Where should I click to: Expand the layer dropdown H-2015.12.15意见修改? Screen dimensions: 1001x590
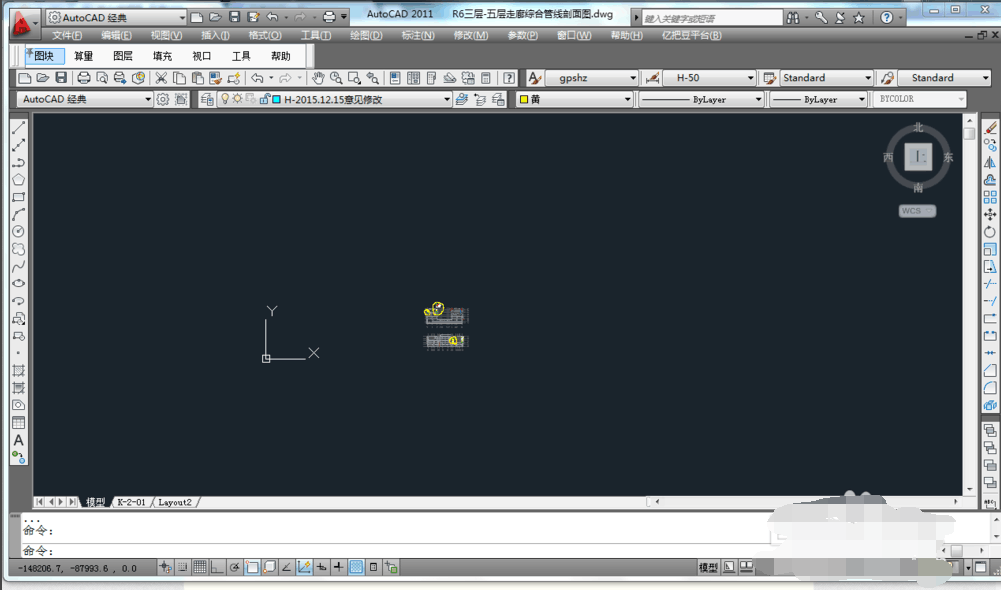pyautogui.click(x=335, y=99)
